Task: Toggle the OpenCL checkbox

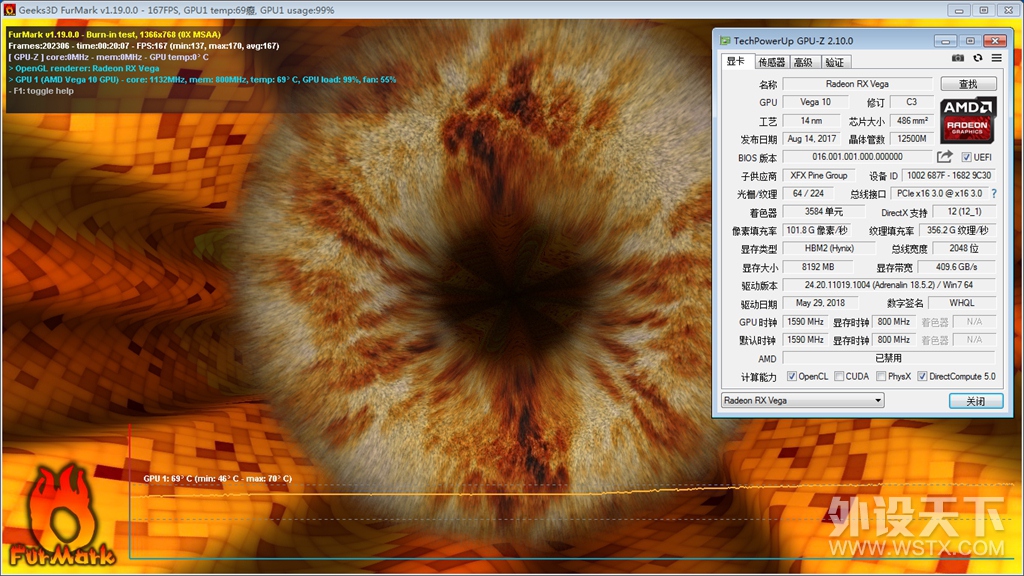Action: click(x=792, y=376)
